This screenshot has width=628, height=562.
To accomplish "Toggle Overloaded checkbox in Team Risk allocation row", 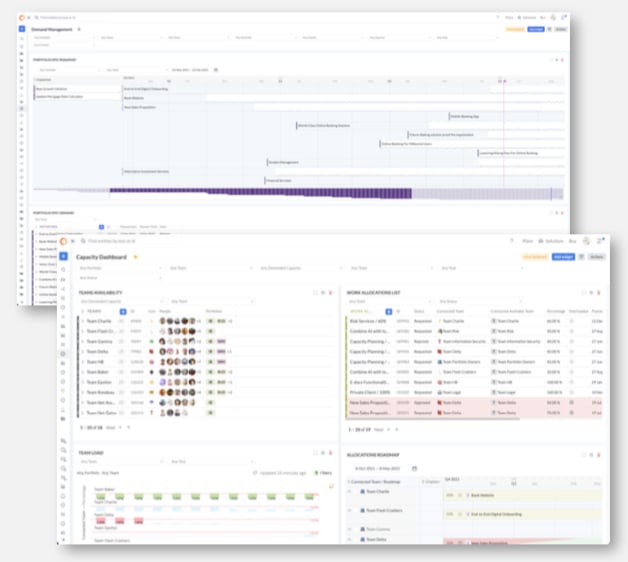I will 572,331.
